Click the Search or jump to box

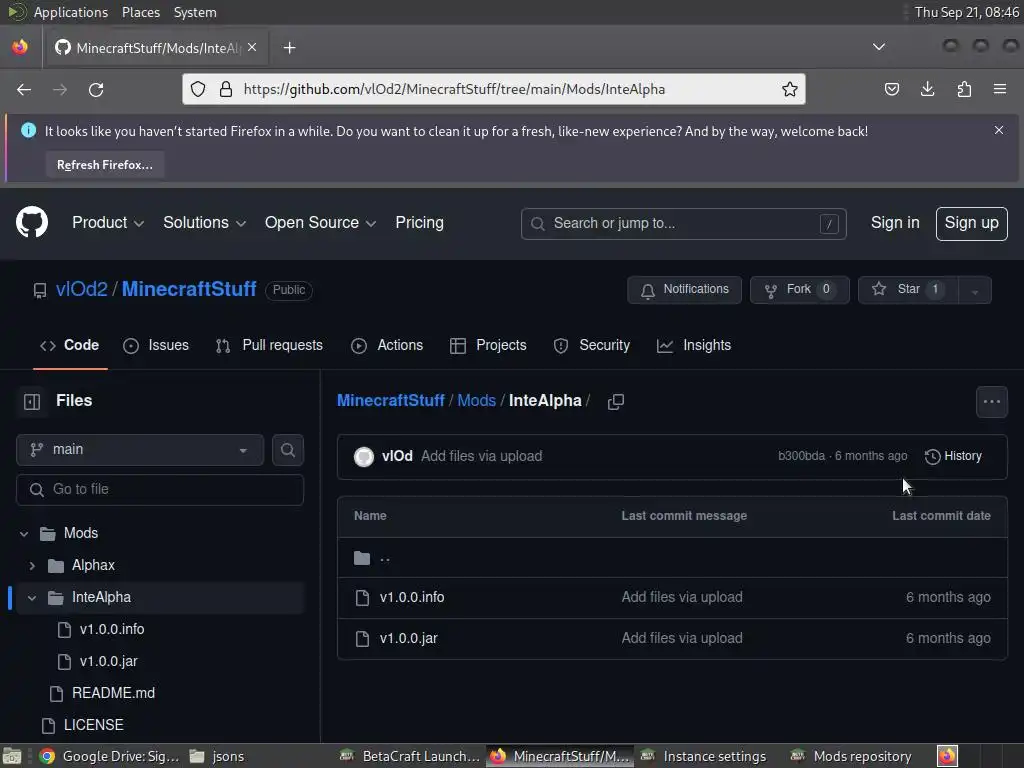[684, 224]
